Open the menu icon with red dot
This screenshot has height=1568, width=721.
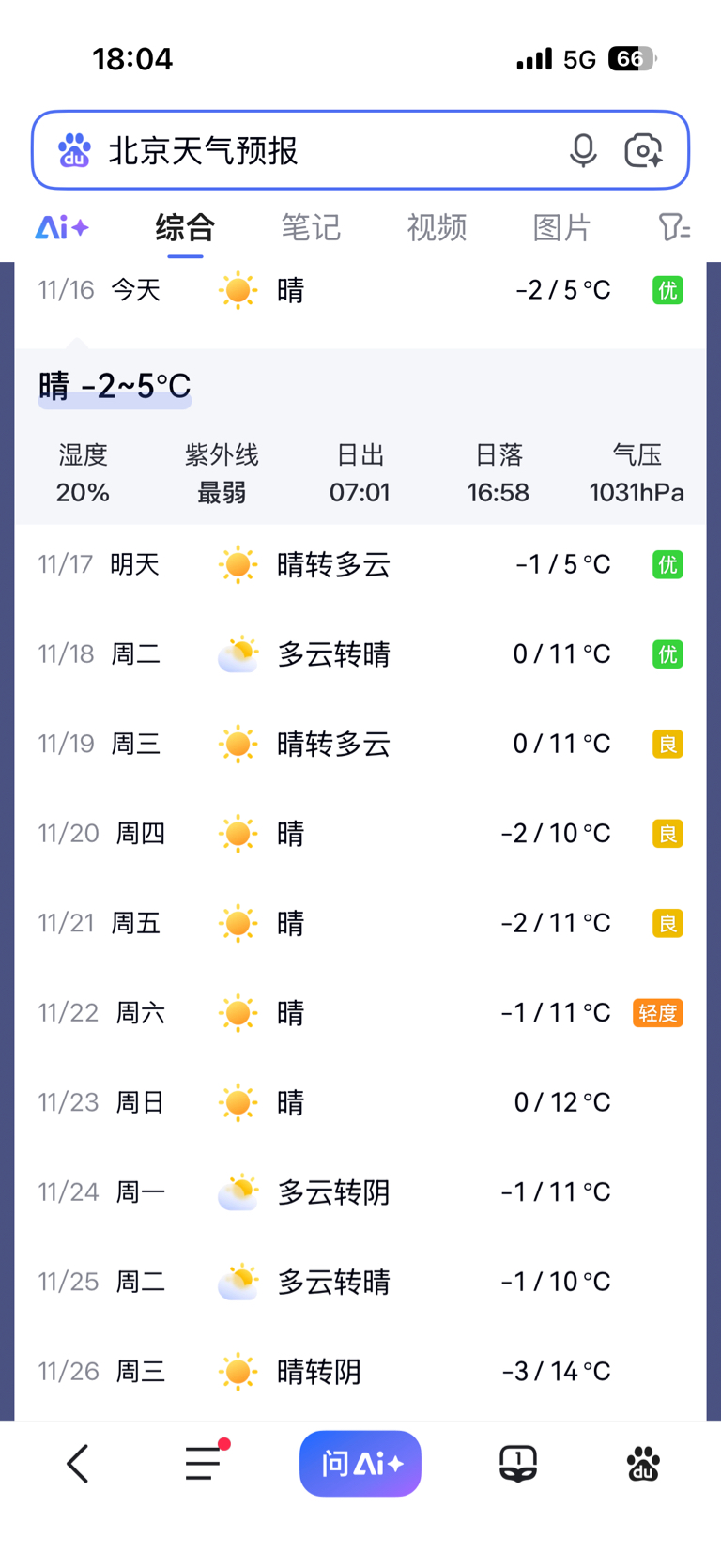coord(204,1463)
